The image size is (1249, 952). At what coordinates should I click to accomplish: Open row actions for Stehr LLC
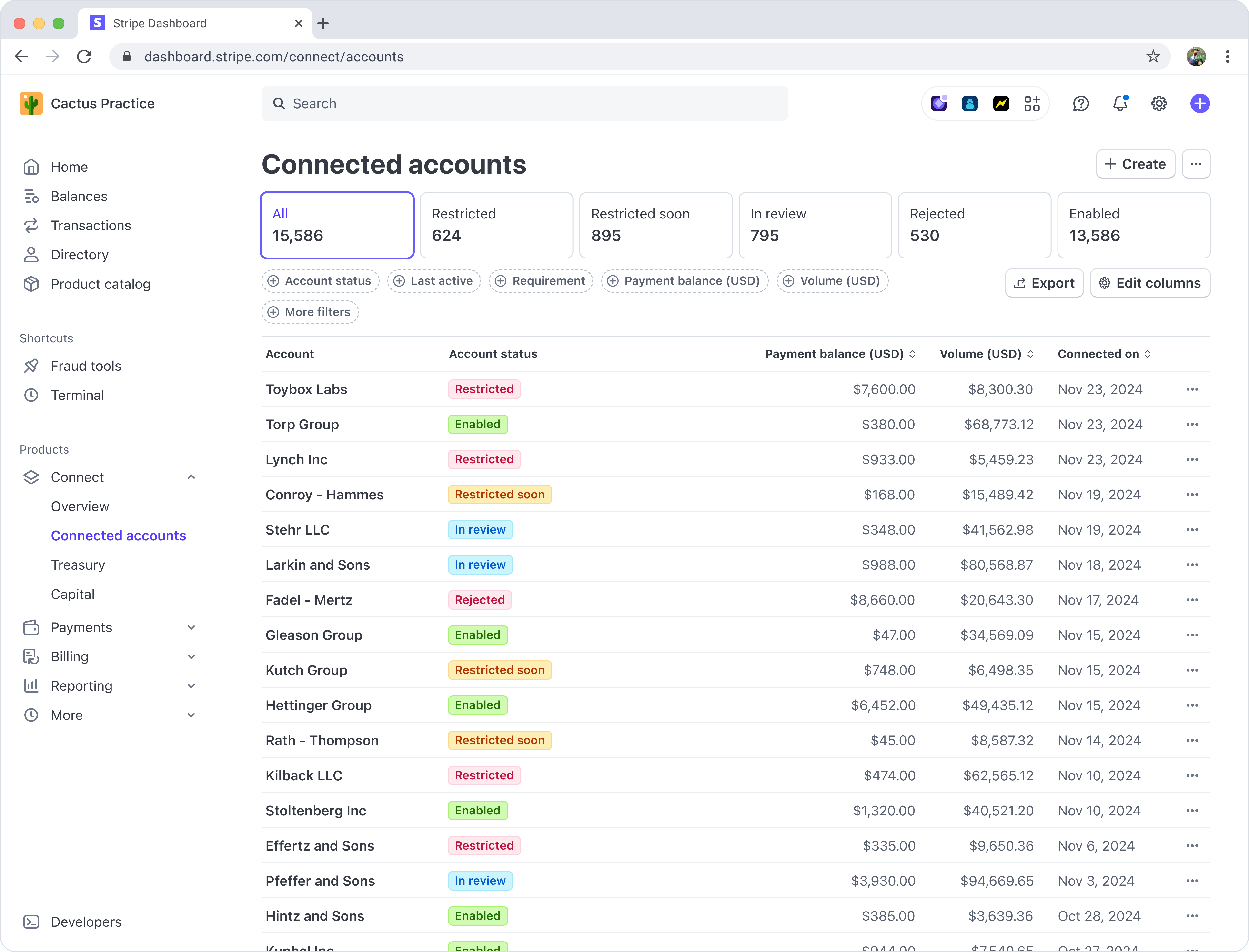(1192, 530)
